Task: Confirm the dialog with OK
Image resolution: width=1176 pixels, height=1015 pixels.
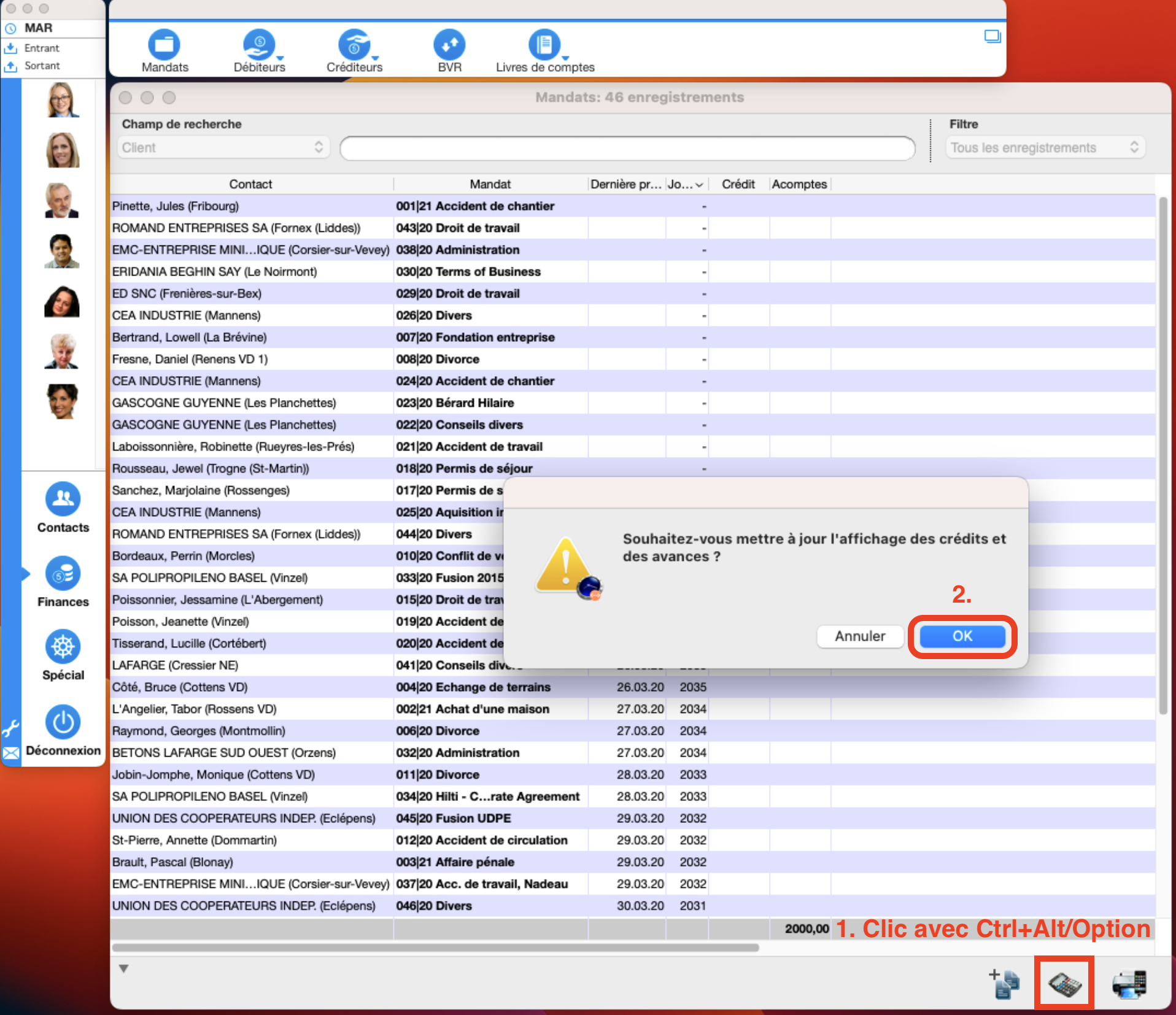Action: [962, 636]
